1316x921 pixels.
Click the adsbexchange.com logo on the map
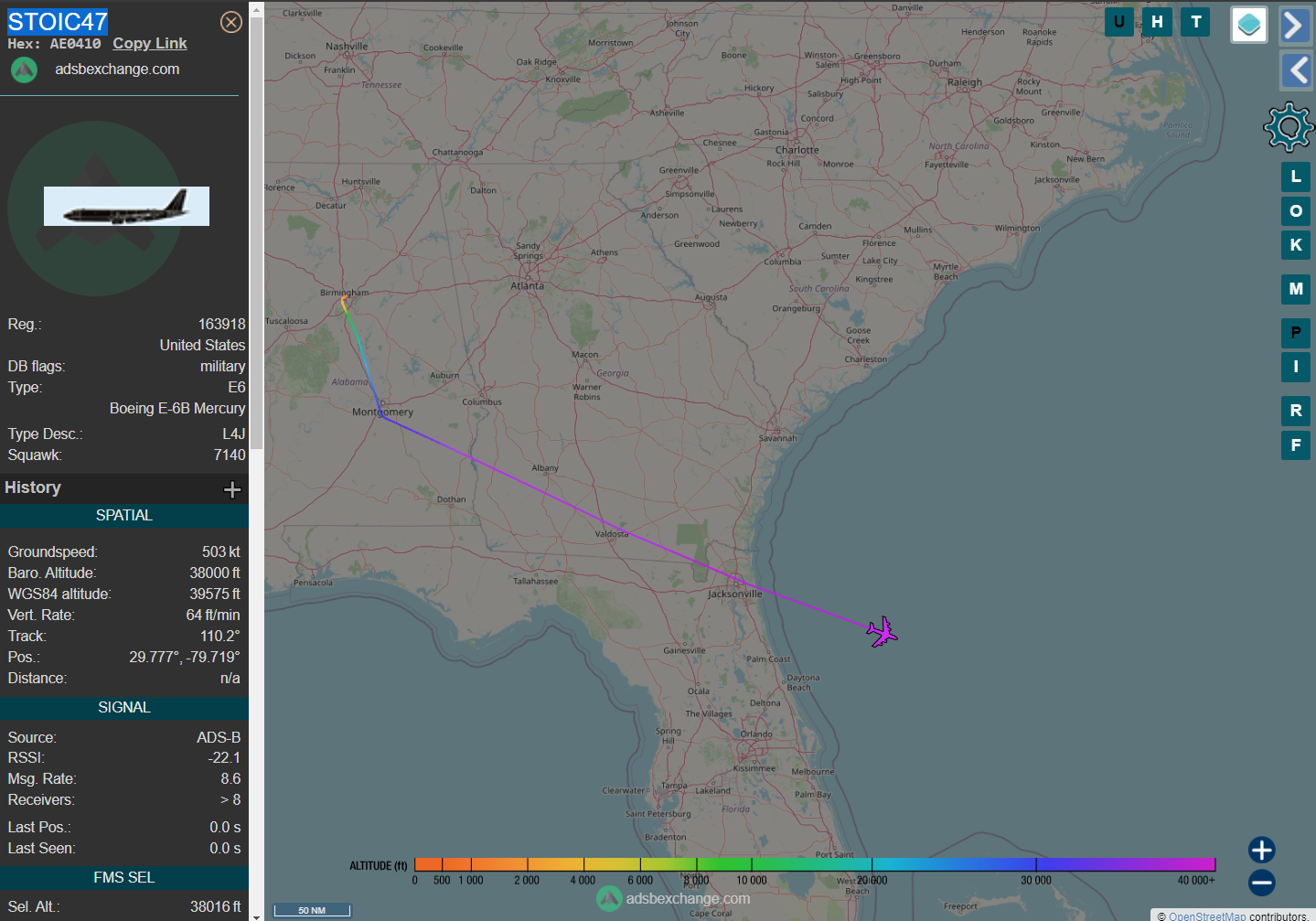[674, 899]
